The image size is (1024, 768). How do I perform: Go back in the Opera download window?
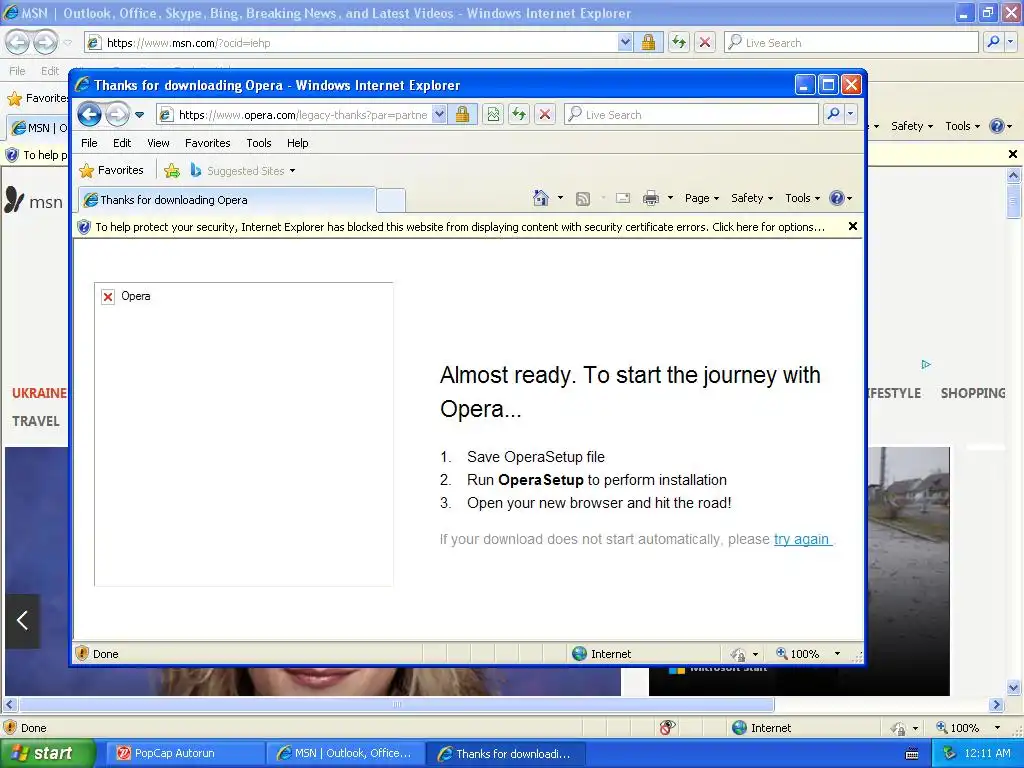coord(89,115)
